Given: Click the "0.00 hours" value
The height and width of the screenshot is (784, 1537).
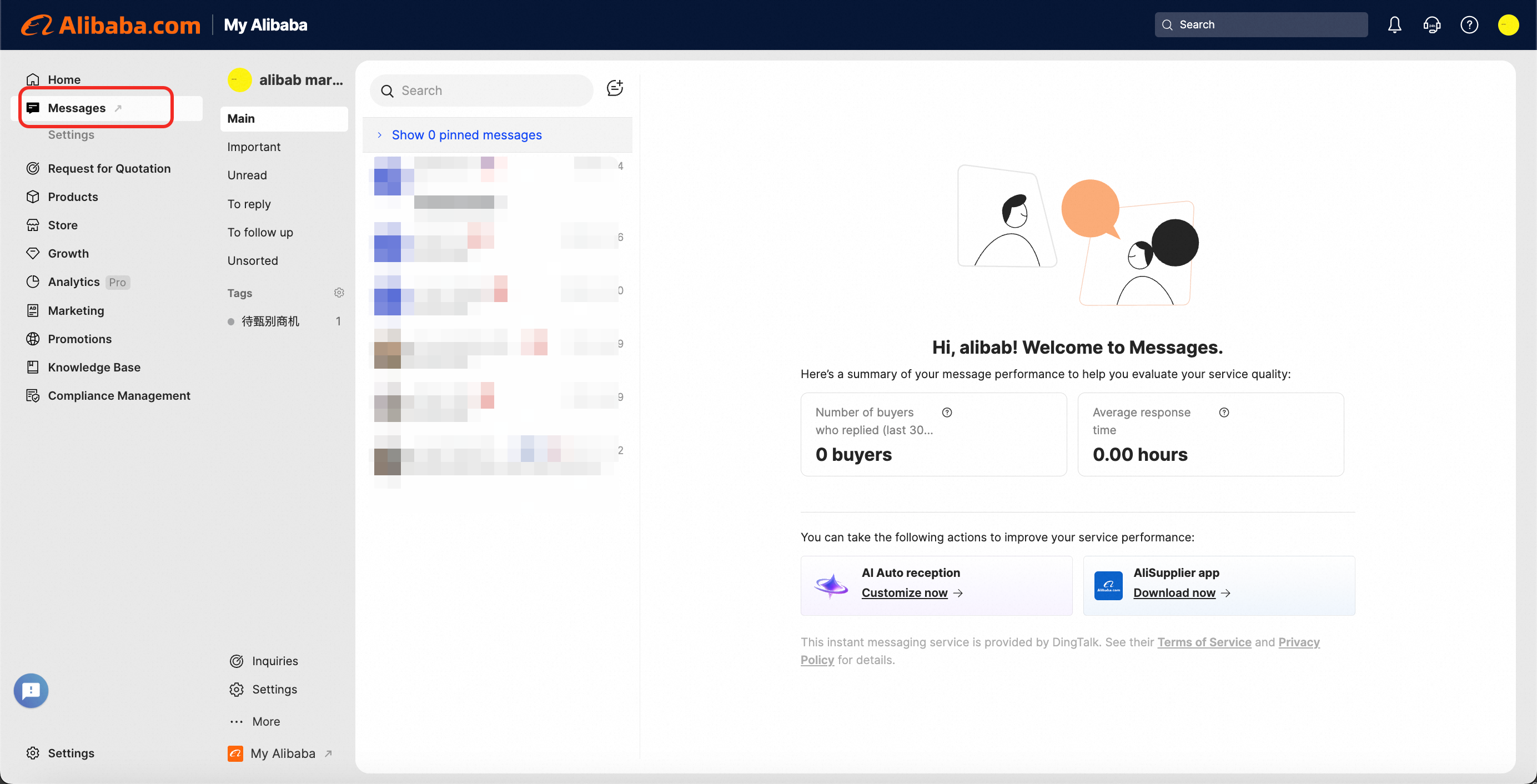Looking at the screenshot, I should click(x=1140, y=455).
